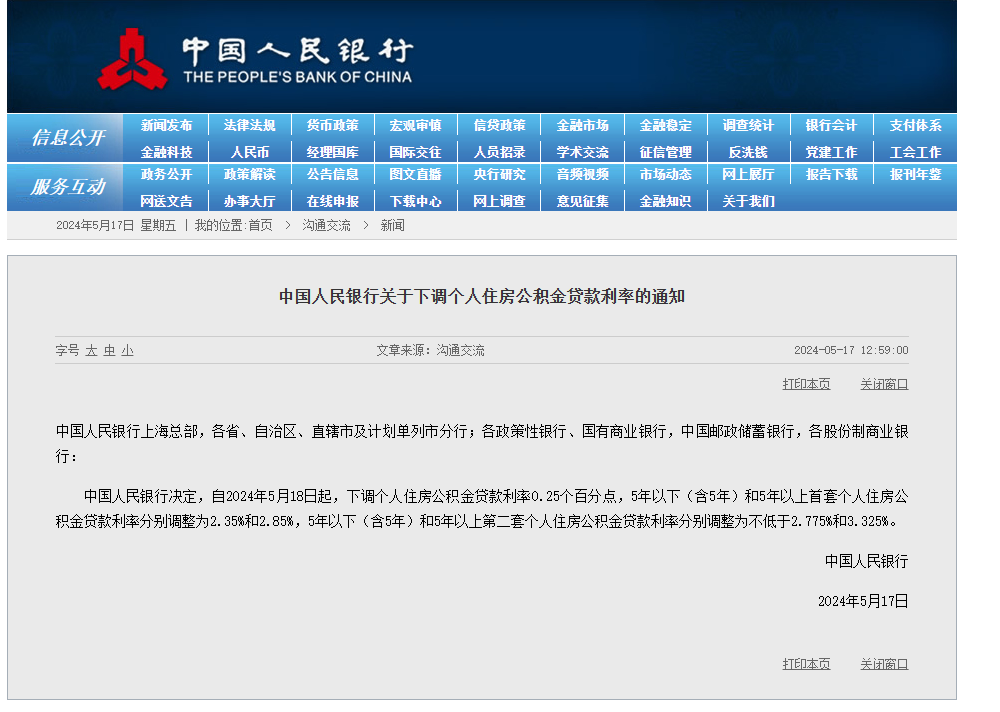Select the 反洗钱 menu entry
1000x712 pixels.
(748, 152)
